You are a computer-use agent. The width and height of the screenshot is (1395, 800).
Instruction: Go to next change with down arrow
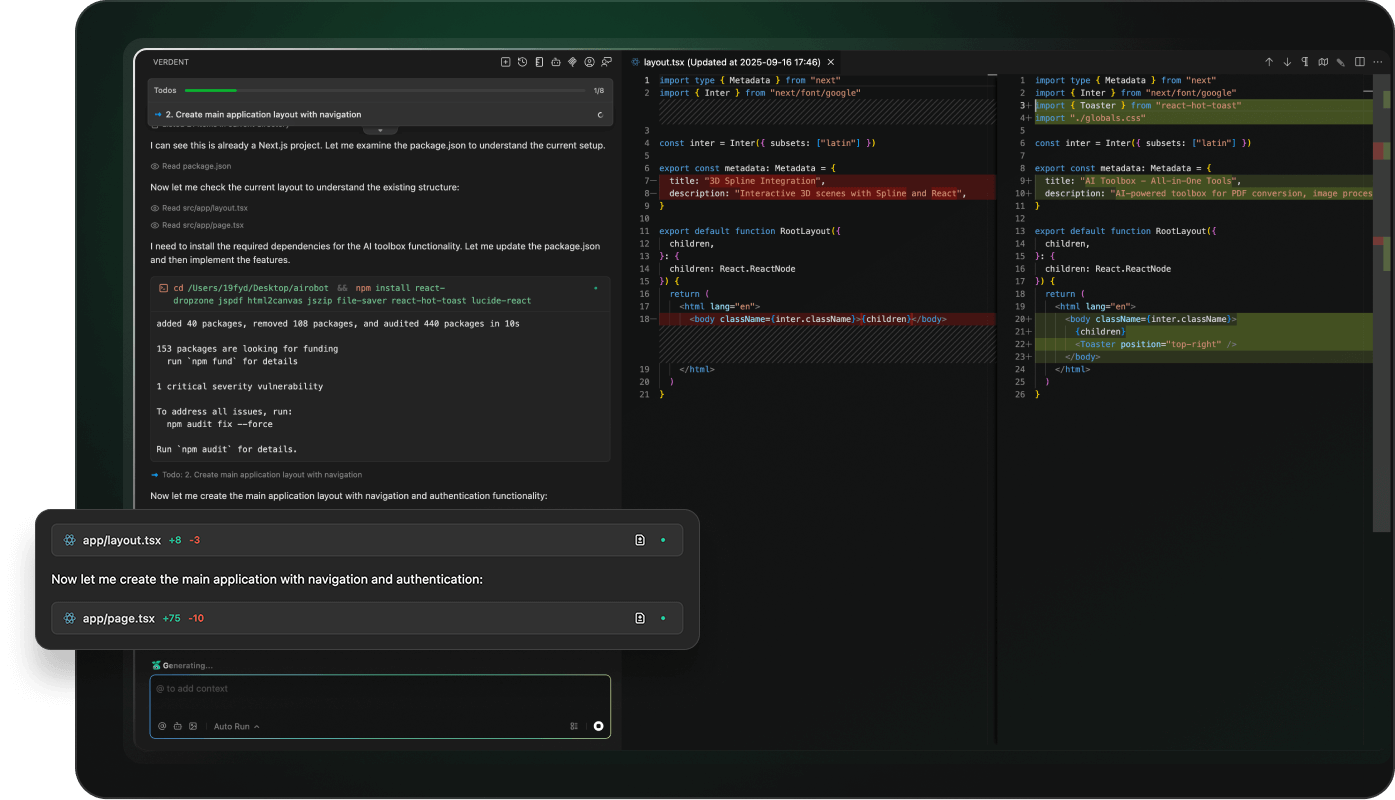pyautogui.click(x=1287, y=62)
